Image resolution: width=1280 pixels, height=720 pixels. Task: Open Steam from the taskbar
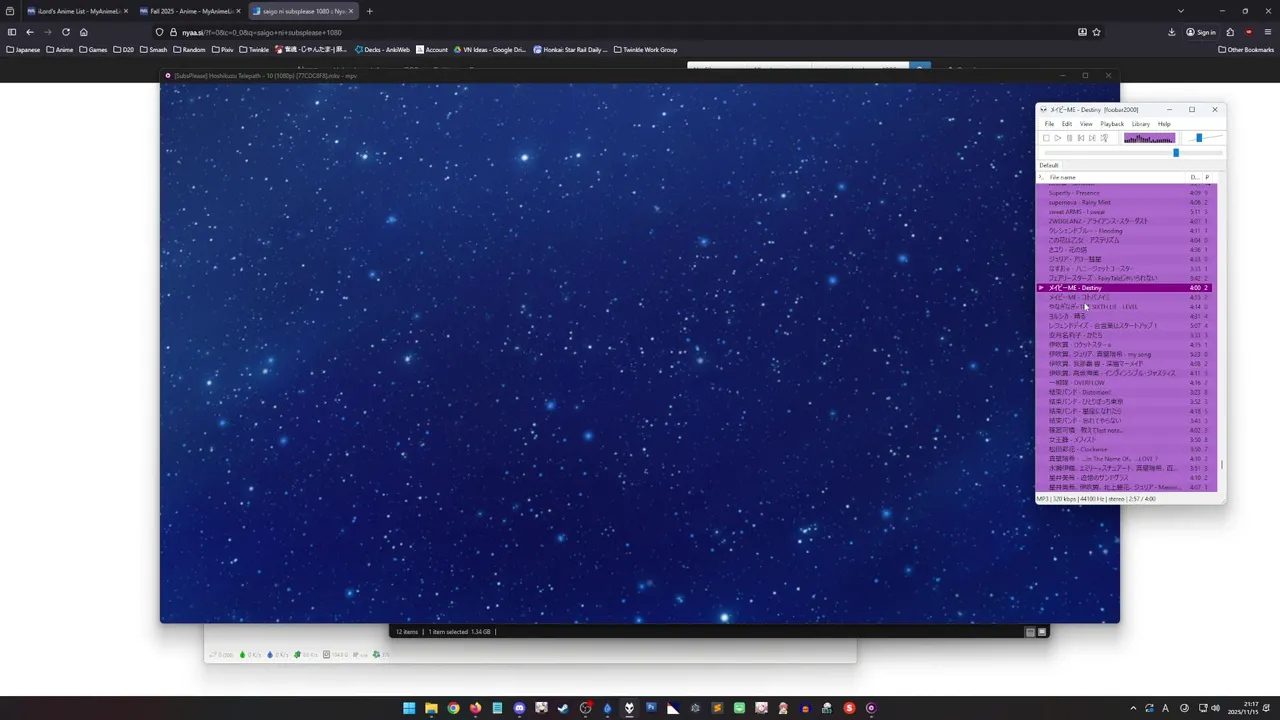click(x=563, y=708)
